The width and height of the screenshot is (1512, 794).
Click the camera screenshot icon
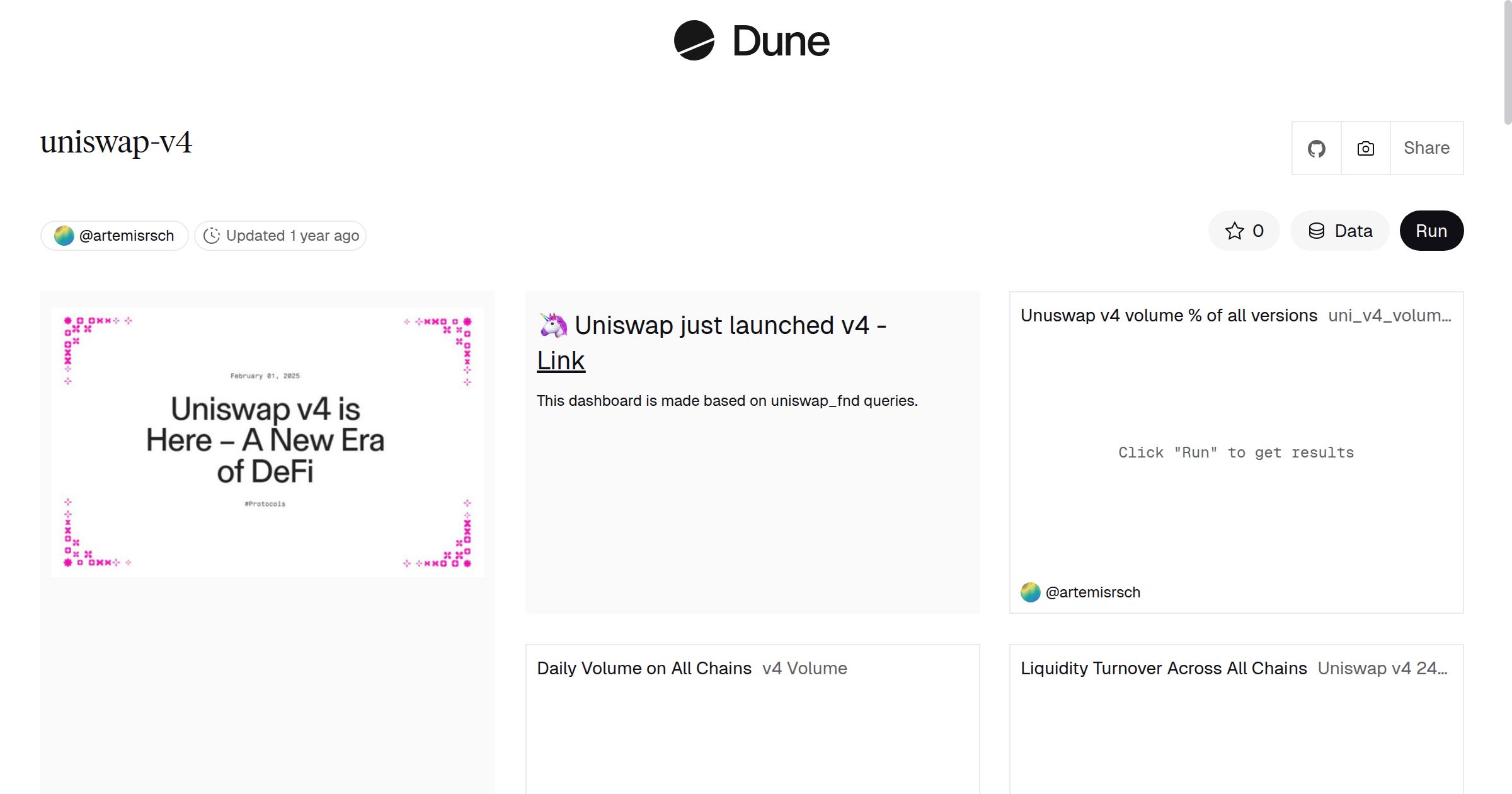click(1365, 147)
